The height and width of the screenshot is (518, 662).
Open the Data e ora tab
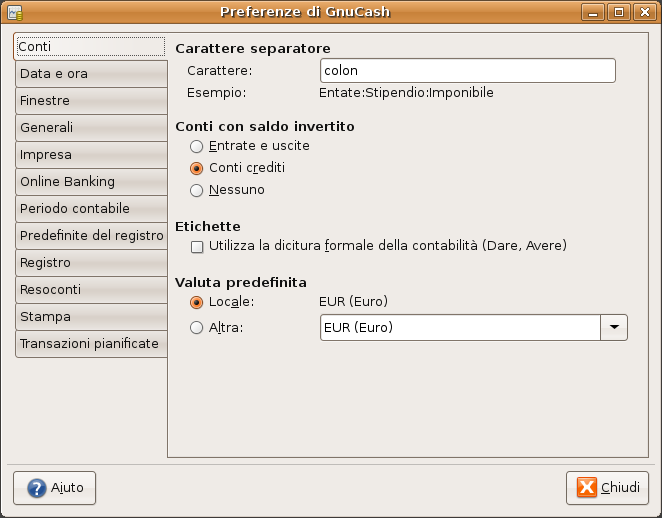coord(91,74)
